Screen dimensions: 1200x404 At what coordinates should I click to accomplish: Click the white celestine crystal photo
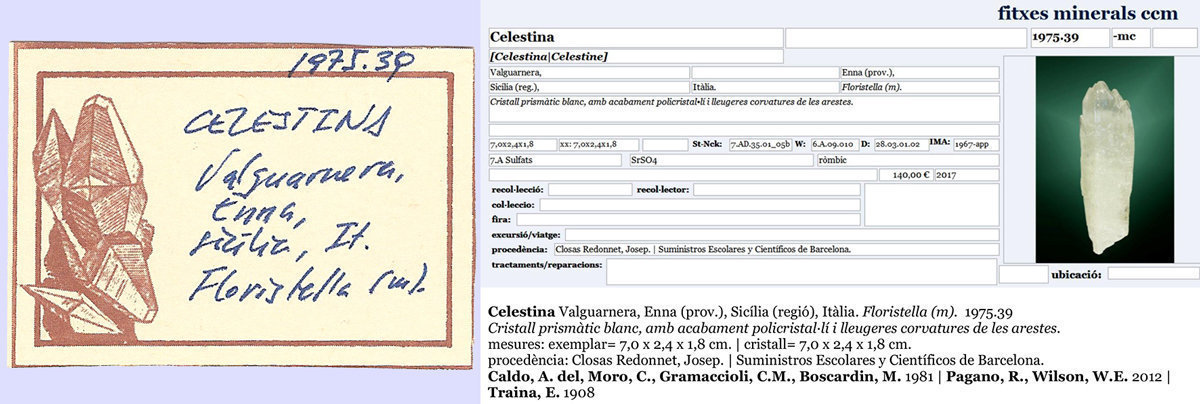(x=1104, y=159)
